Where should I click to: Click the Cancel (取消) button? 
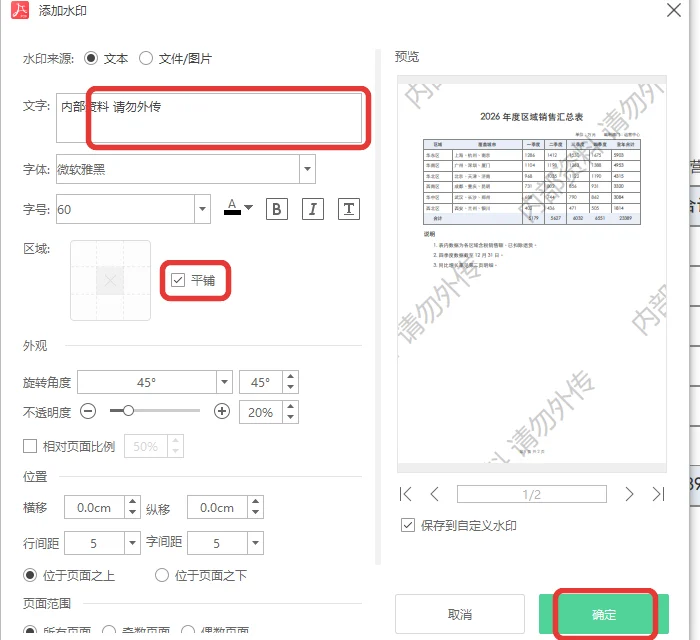460,614
